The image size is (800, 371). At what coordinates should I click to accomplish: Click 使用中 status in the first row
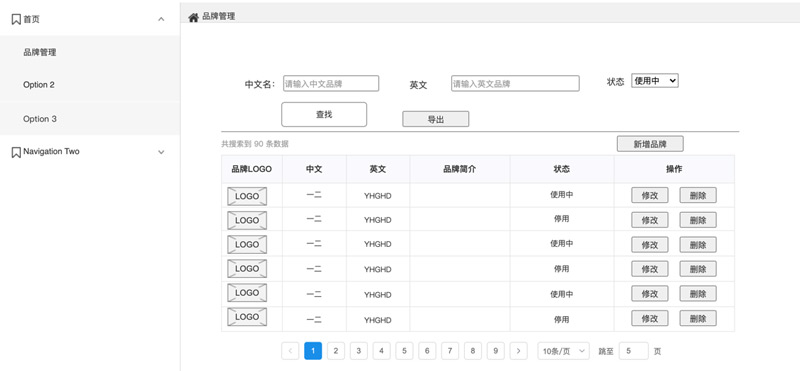coord(561,194)
